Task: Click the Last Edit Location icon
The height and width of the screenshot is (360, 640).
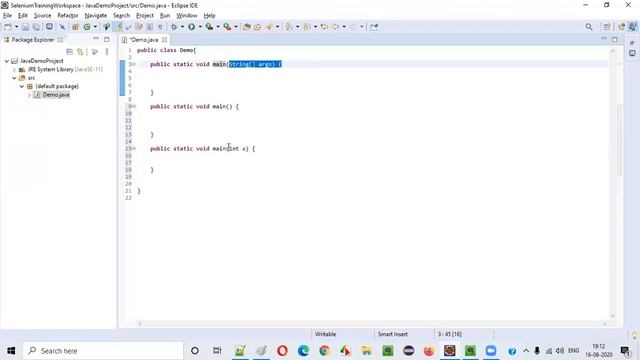Action: click(x=324, y=27)
